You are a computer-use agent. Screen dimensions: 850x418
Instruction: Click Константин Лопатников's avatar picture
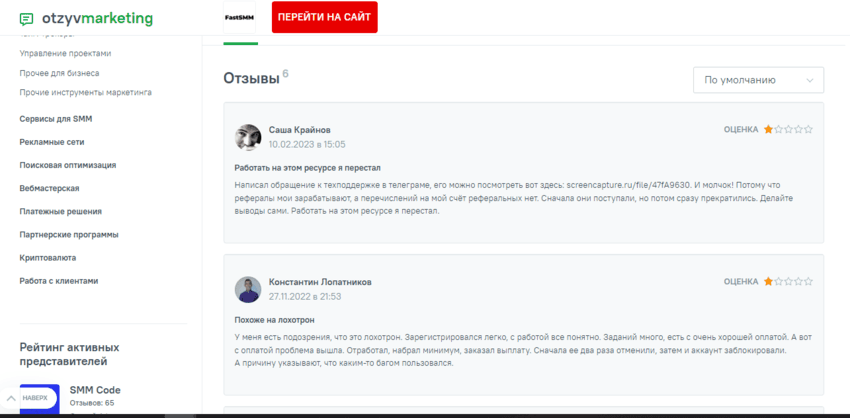click(x=248, y=290)
